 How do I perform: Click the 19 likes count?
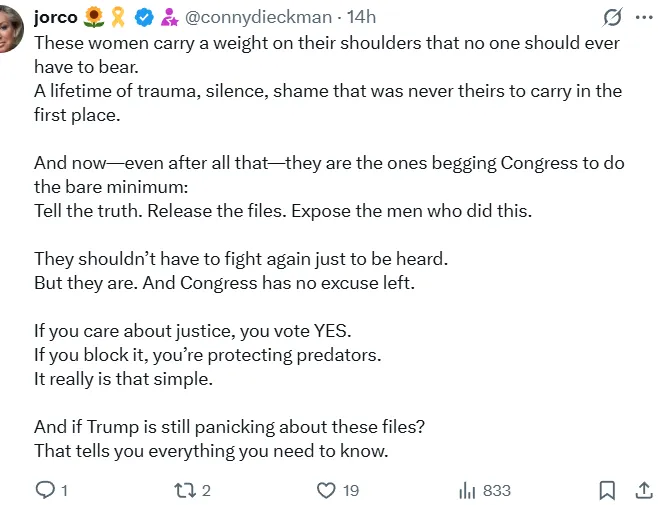click(351, 490)
